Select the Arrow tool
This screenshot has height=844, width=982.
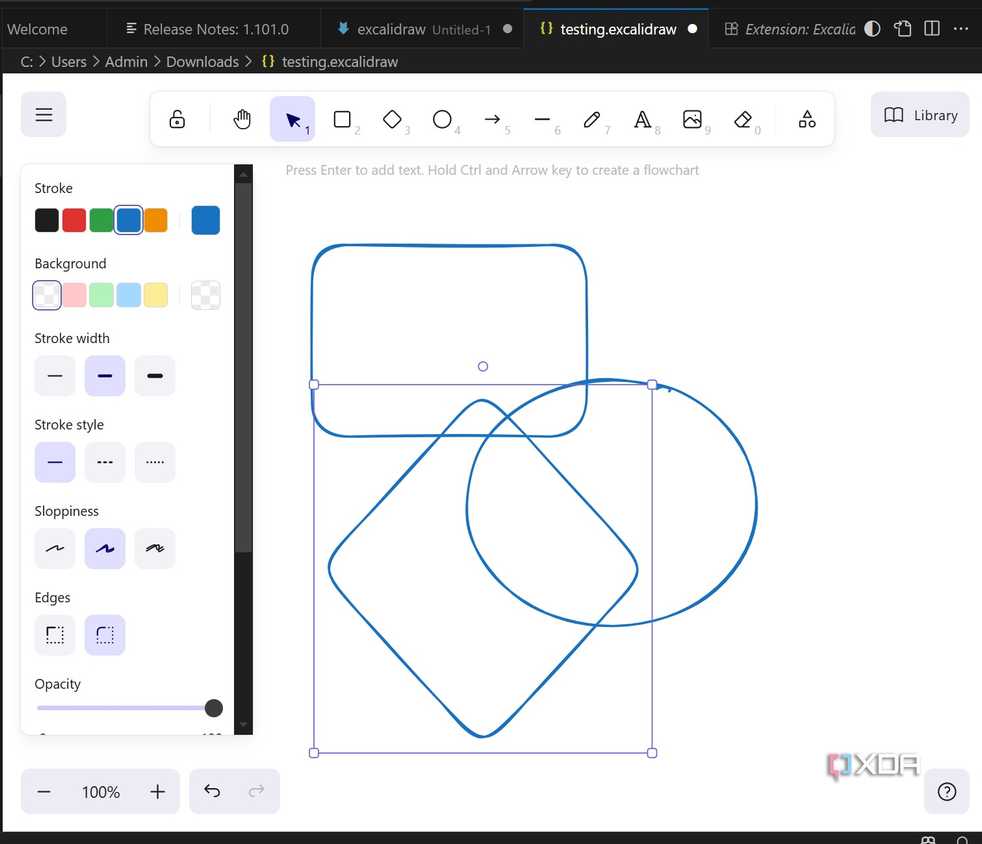click(x=492, y=119)
